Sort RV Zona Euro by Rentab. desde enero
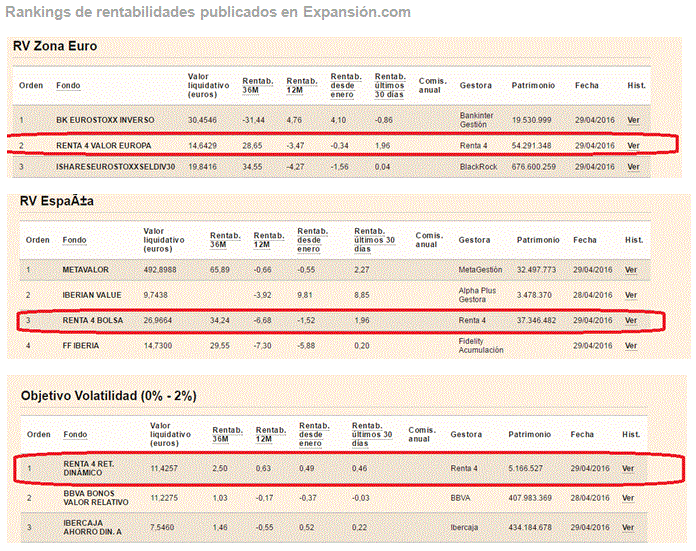 pos(346,85)
